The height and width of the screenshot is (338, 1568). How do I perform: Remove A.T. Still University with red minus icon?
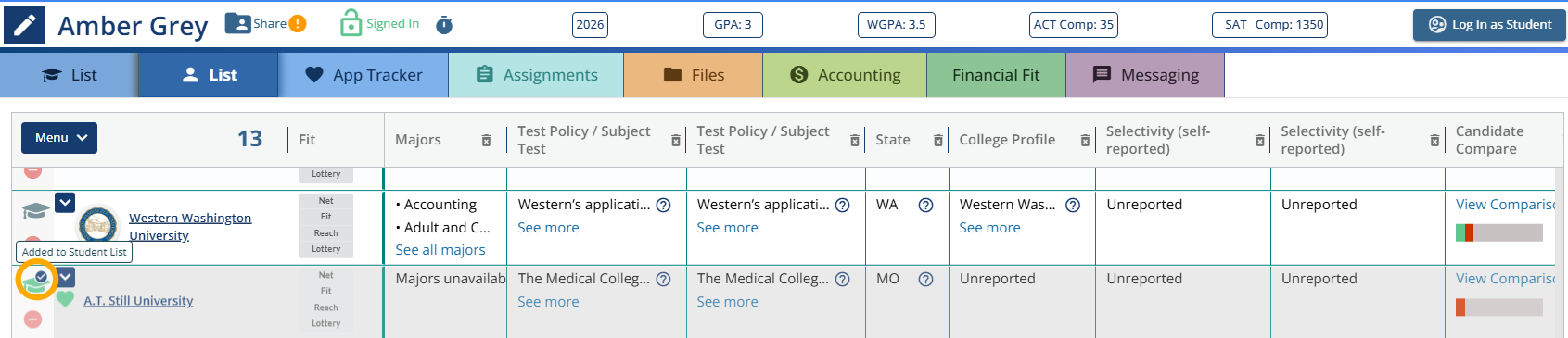click(x=32, y=319)
